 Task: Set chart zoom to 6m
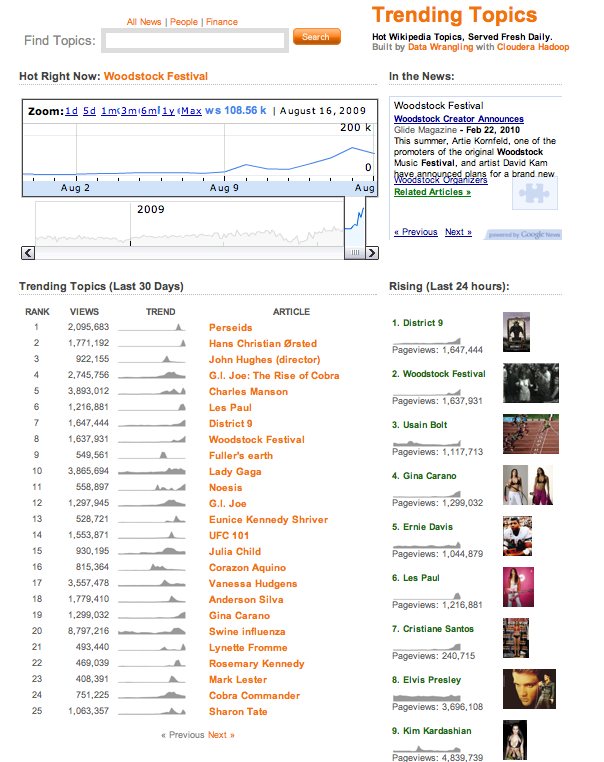click(149, 111)
